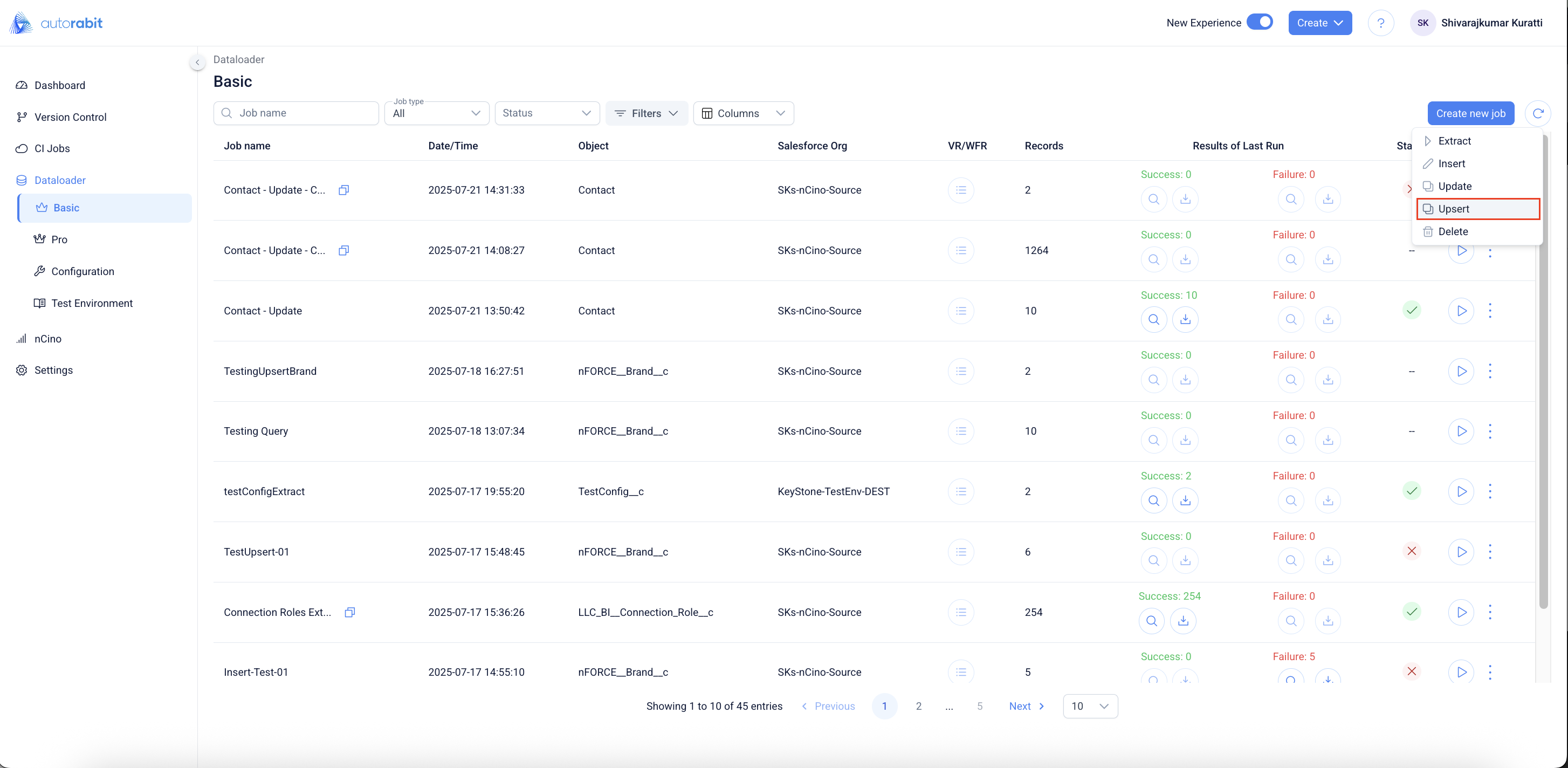Choose Extract in the create job menu
The height and width of the screenshot is (768, 1568).
click(x=1454, y=141)
